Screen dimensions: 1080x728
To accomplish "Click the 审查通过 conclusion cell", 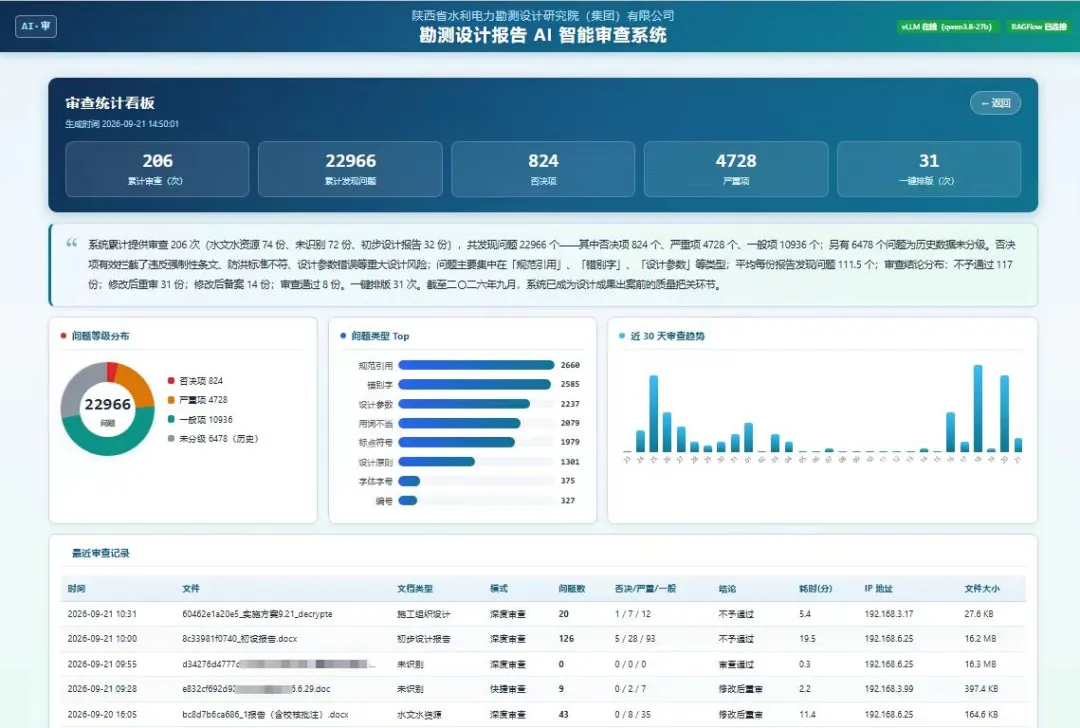I will click(x=736, y=664).
